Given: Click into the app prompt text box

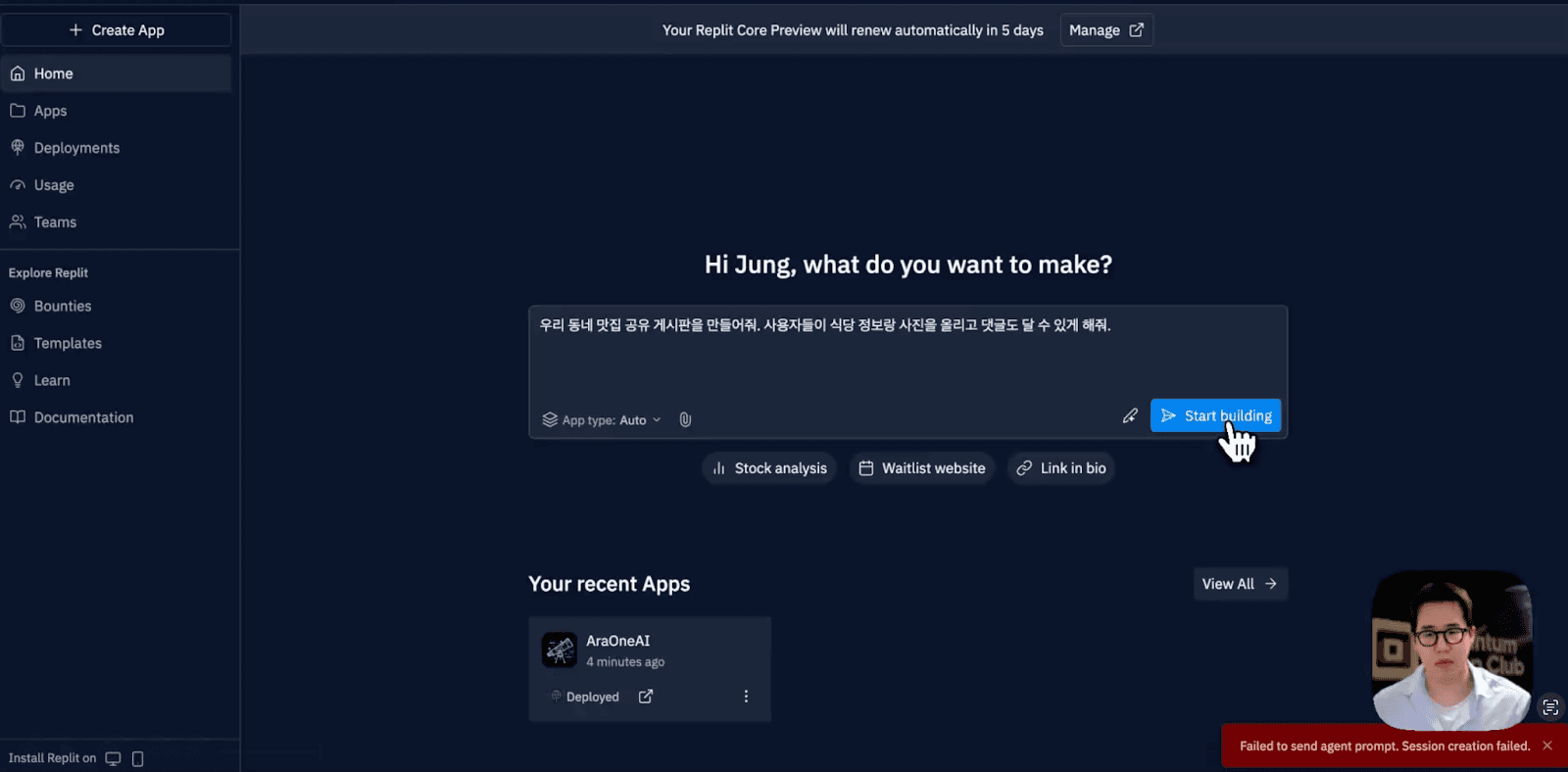Looking at the screenshot, I should pyautogui.click(x=907, y=353).
